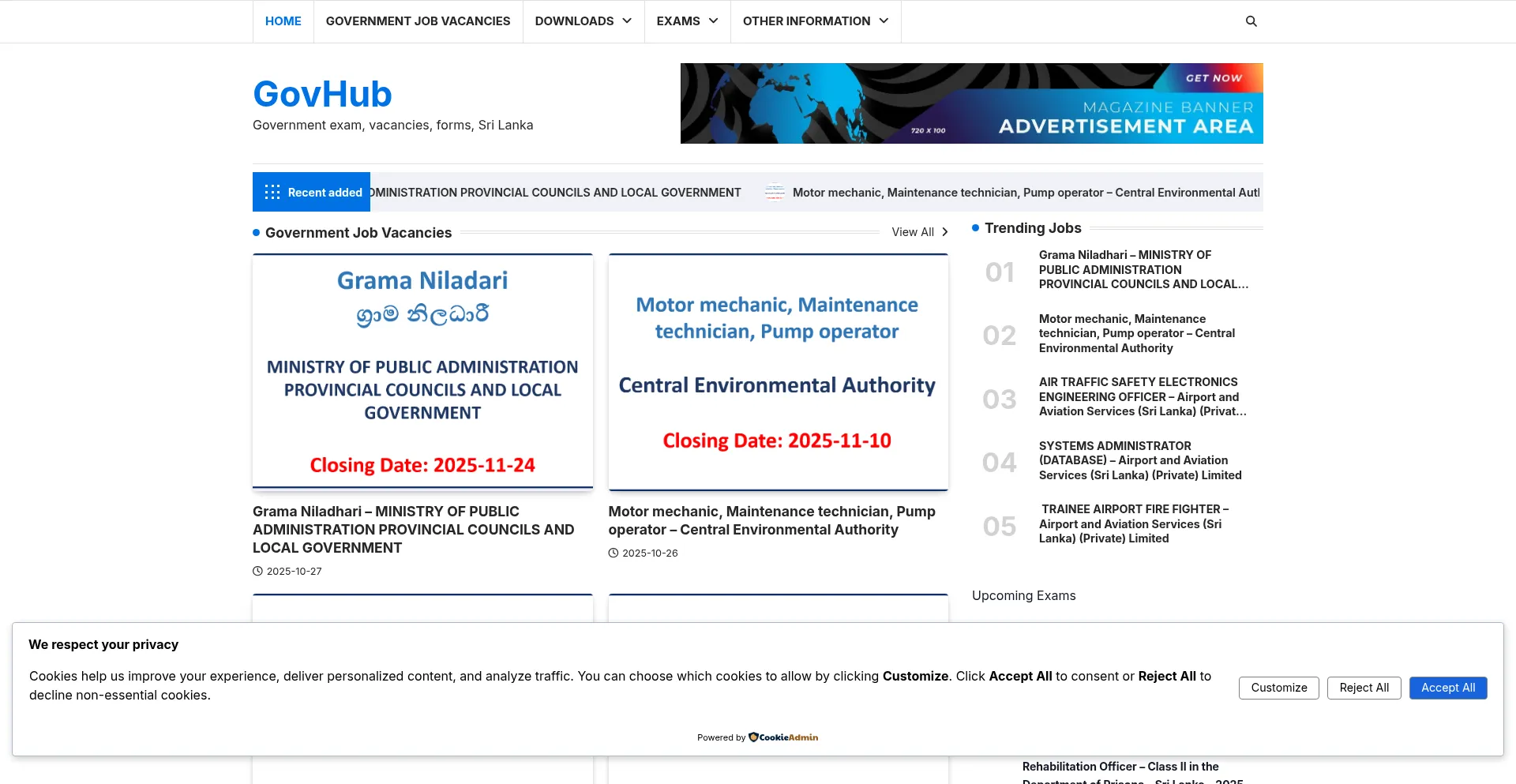This screenshot has height=784, width=1516.
Task: Open the Motor mechanic job image card
Action: click(x=778, y=371)
